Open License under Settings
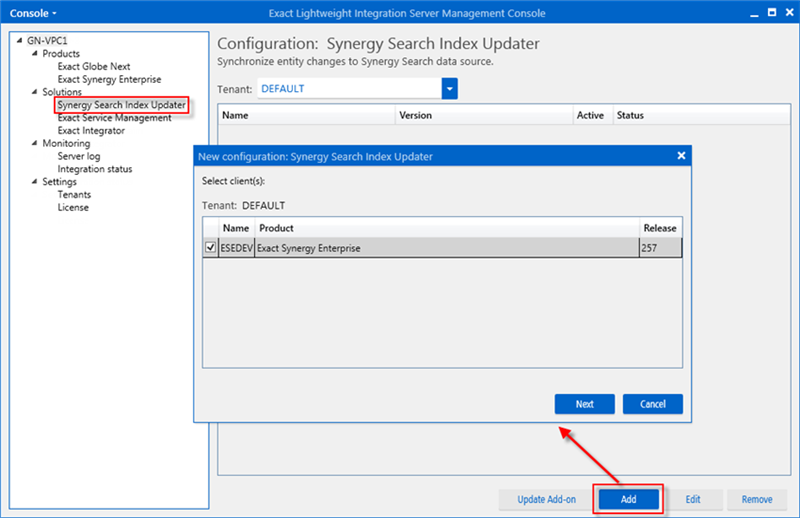Screen dimensions: 800x518 pos(73,207)
